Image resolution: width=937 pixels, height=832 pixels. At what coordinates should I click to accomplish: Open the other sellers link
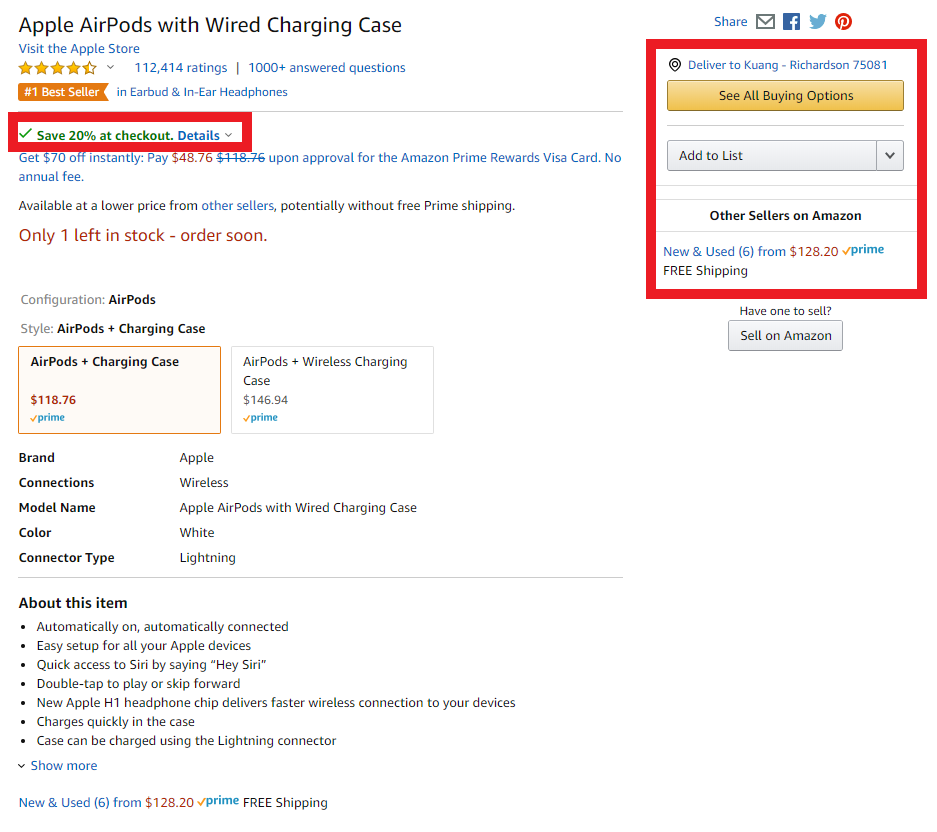(237, 206)
